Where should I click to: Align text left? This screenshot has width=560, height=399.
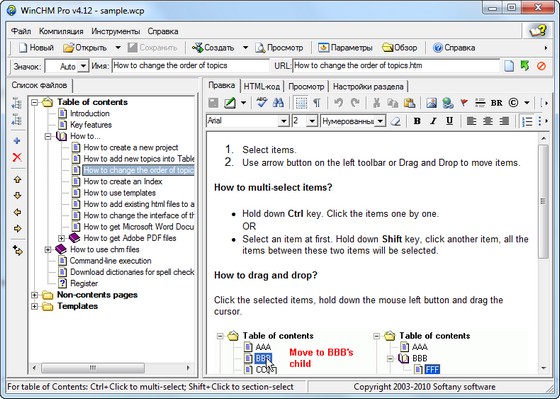coord(471,121)
